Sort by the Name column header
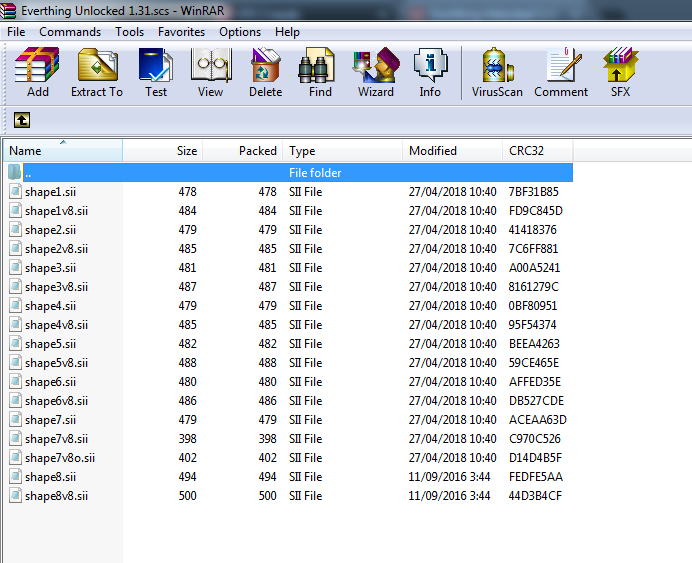 [x=63, y=150]
